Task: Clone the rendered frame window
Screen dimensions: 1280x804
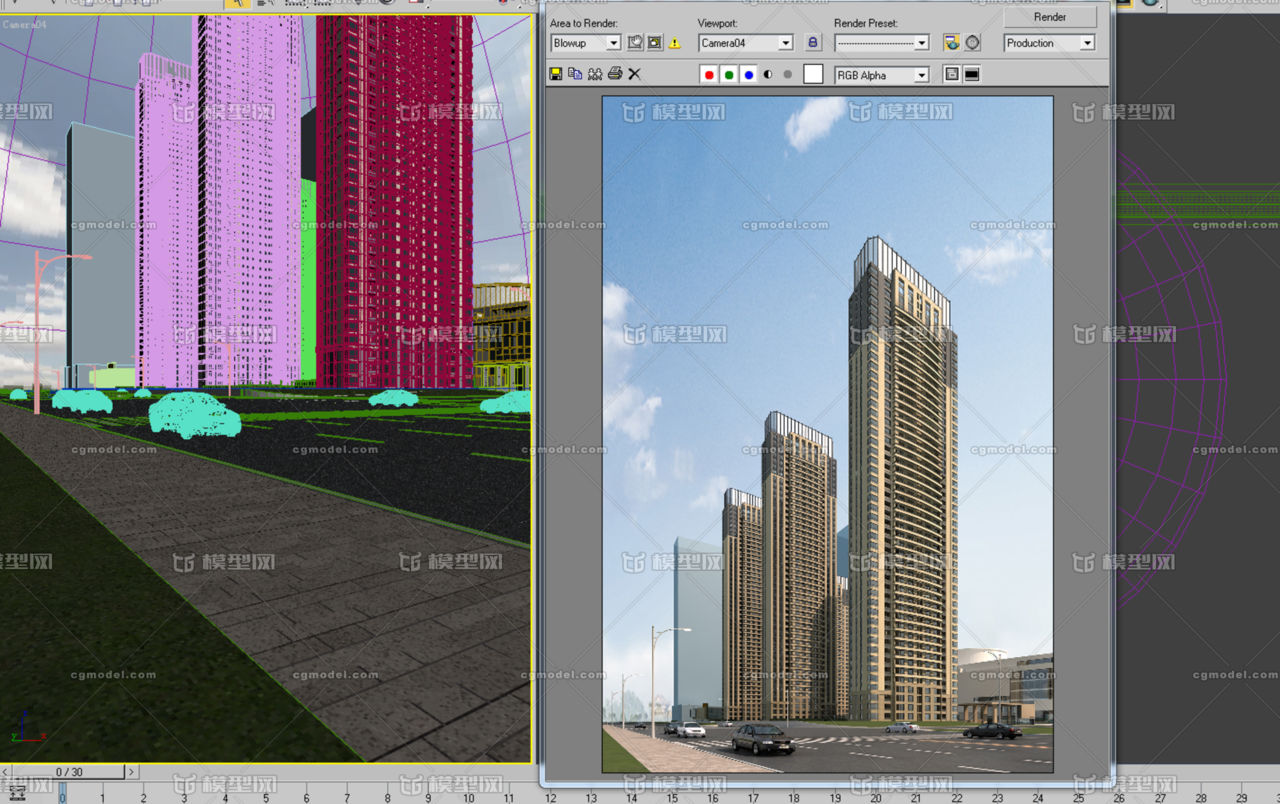Action: click(595, 74)
